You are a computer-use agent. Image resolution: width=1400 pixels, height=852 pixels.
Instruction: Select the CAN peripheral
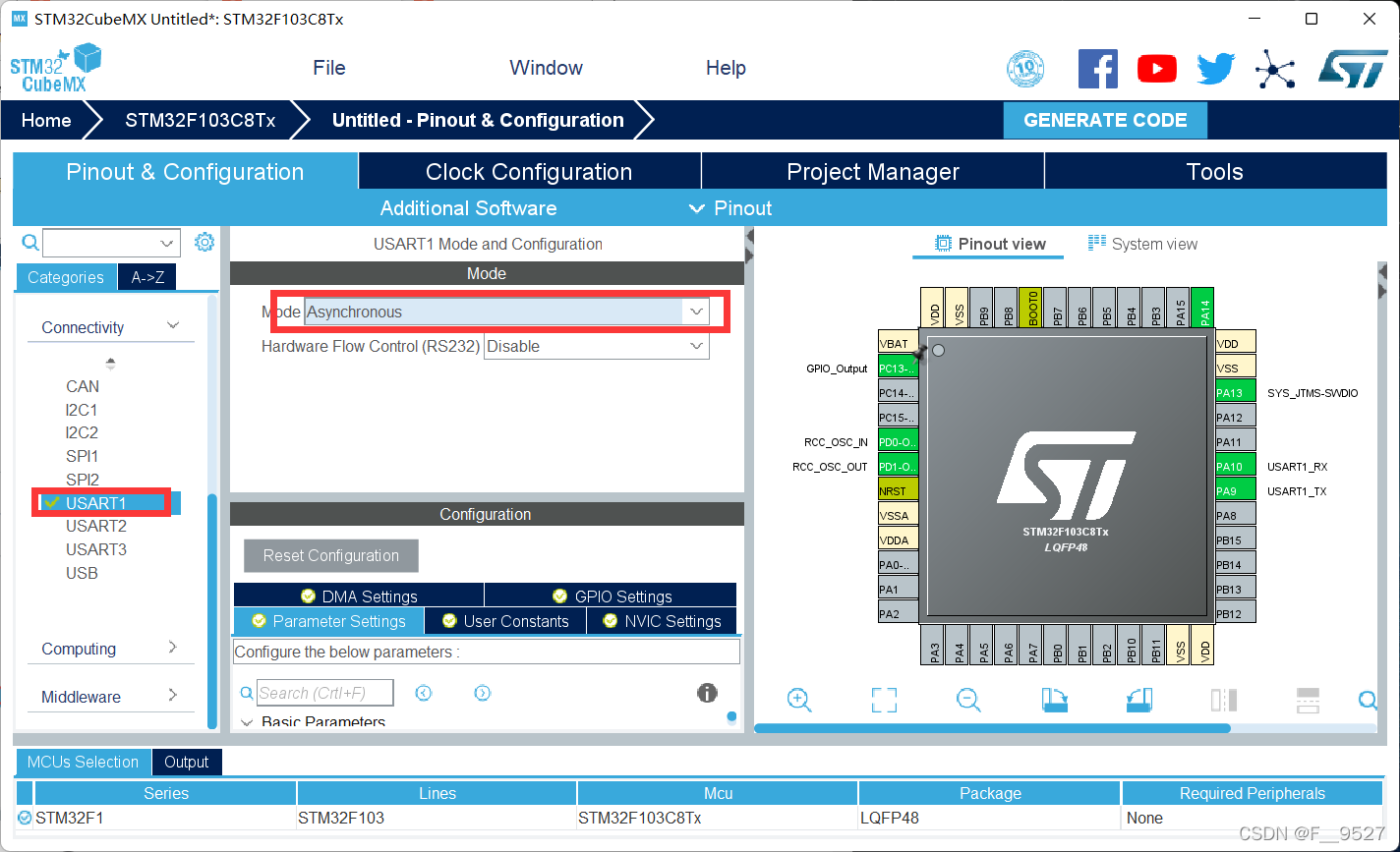(83, 386)
